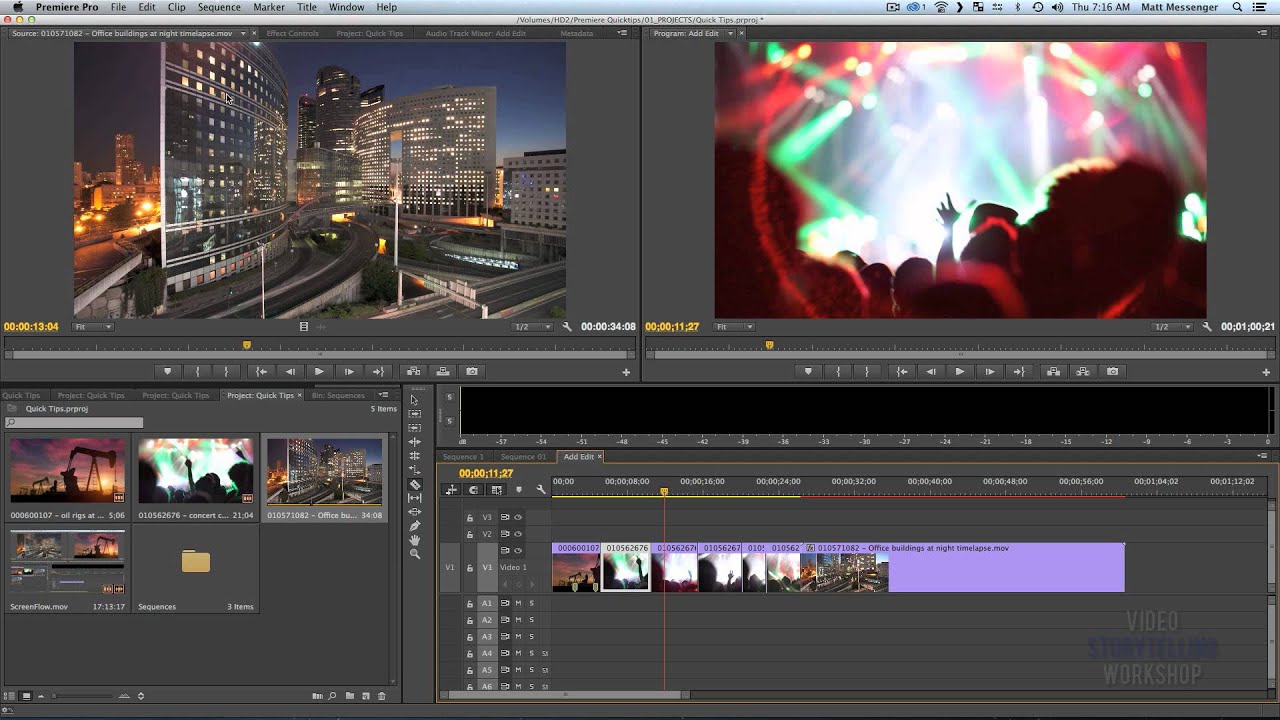Toggle V2 track output eye
The image size is (1280, 720).
pos(518,534)
